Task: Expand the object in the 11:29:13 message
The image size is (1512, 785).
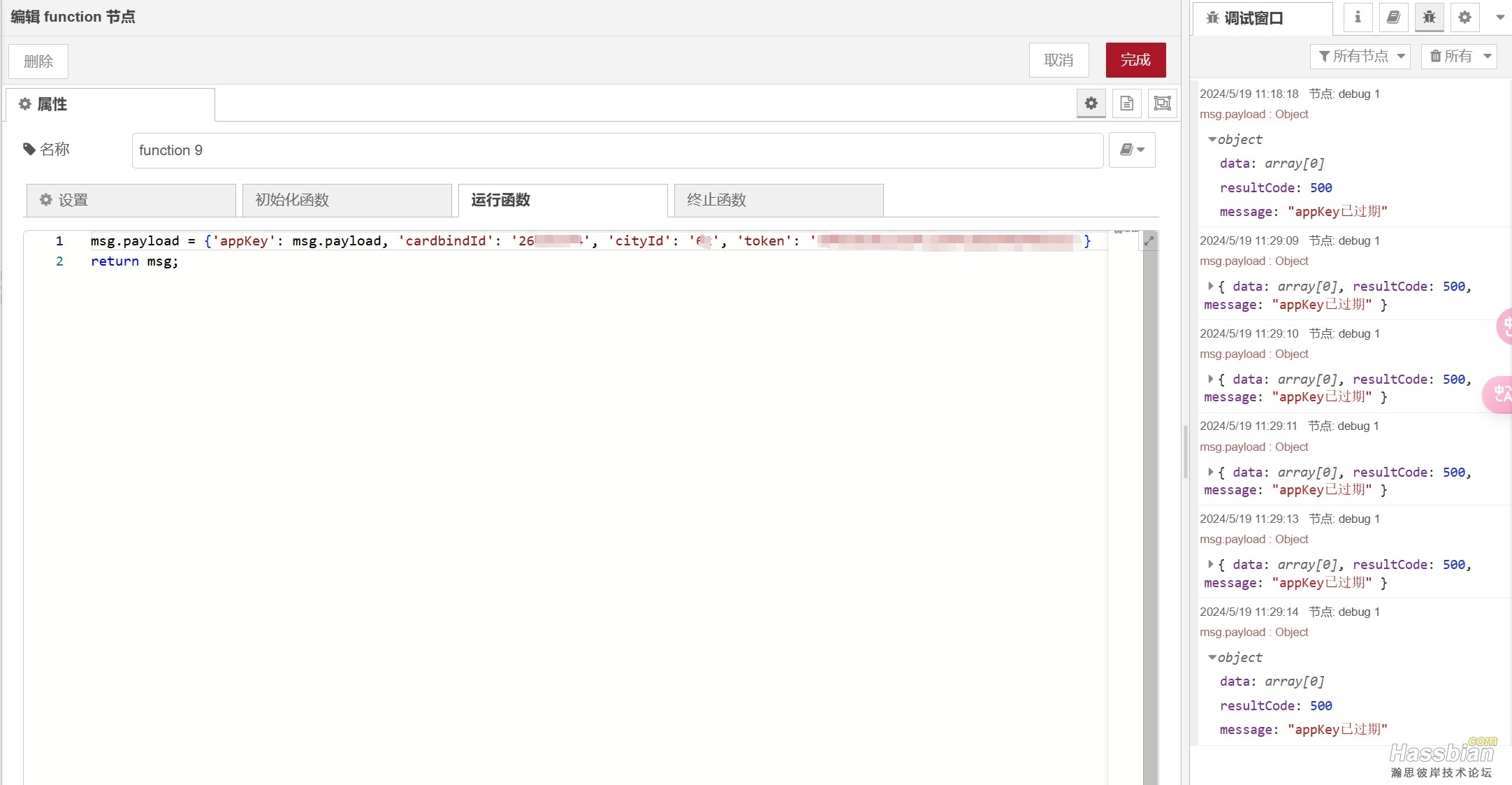Action: pos(1211,564)
